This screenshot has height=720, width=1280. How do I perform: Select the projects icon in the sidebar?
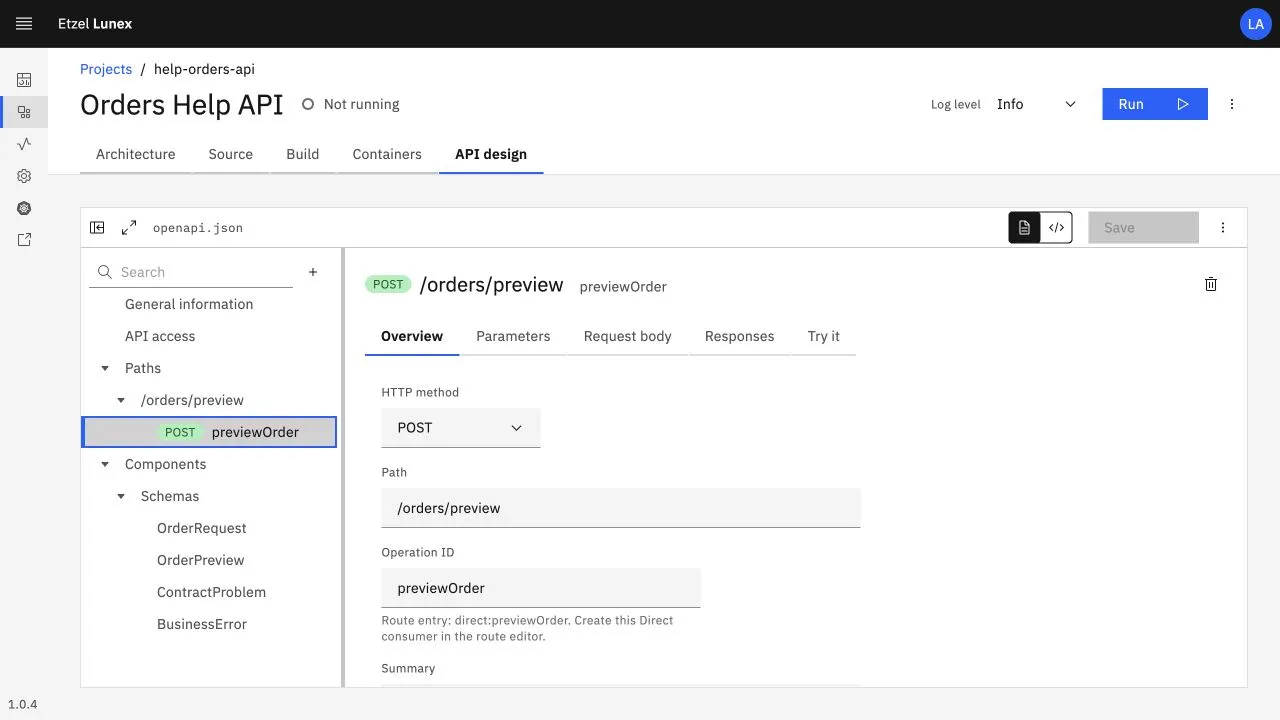[x=24, y=112]
